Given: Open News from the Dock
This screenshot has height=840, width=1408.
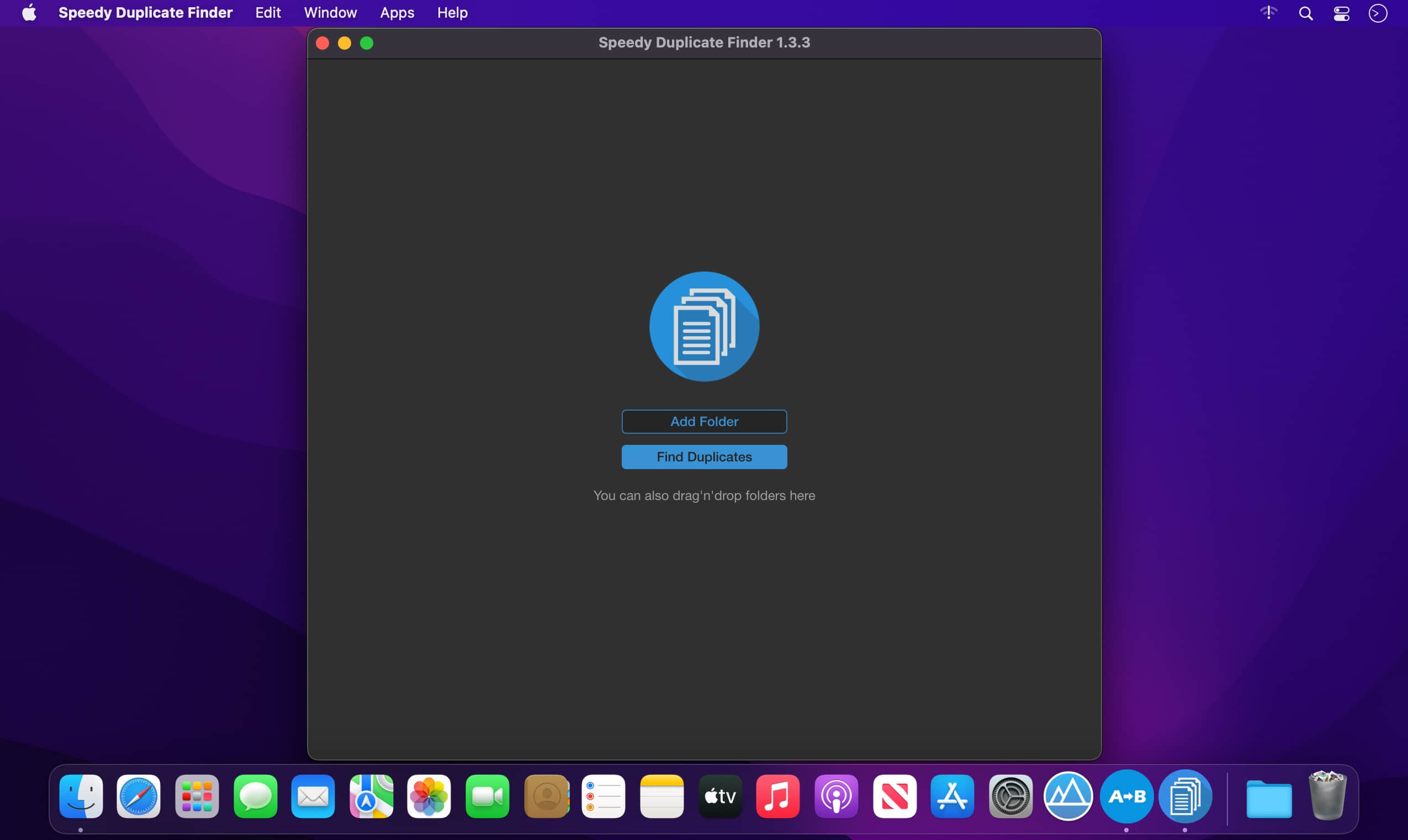Looking at the screenshot, I should pyautogui.click(x=894, y=796).
